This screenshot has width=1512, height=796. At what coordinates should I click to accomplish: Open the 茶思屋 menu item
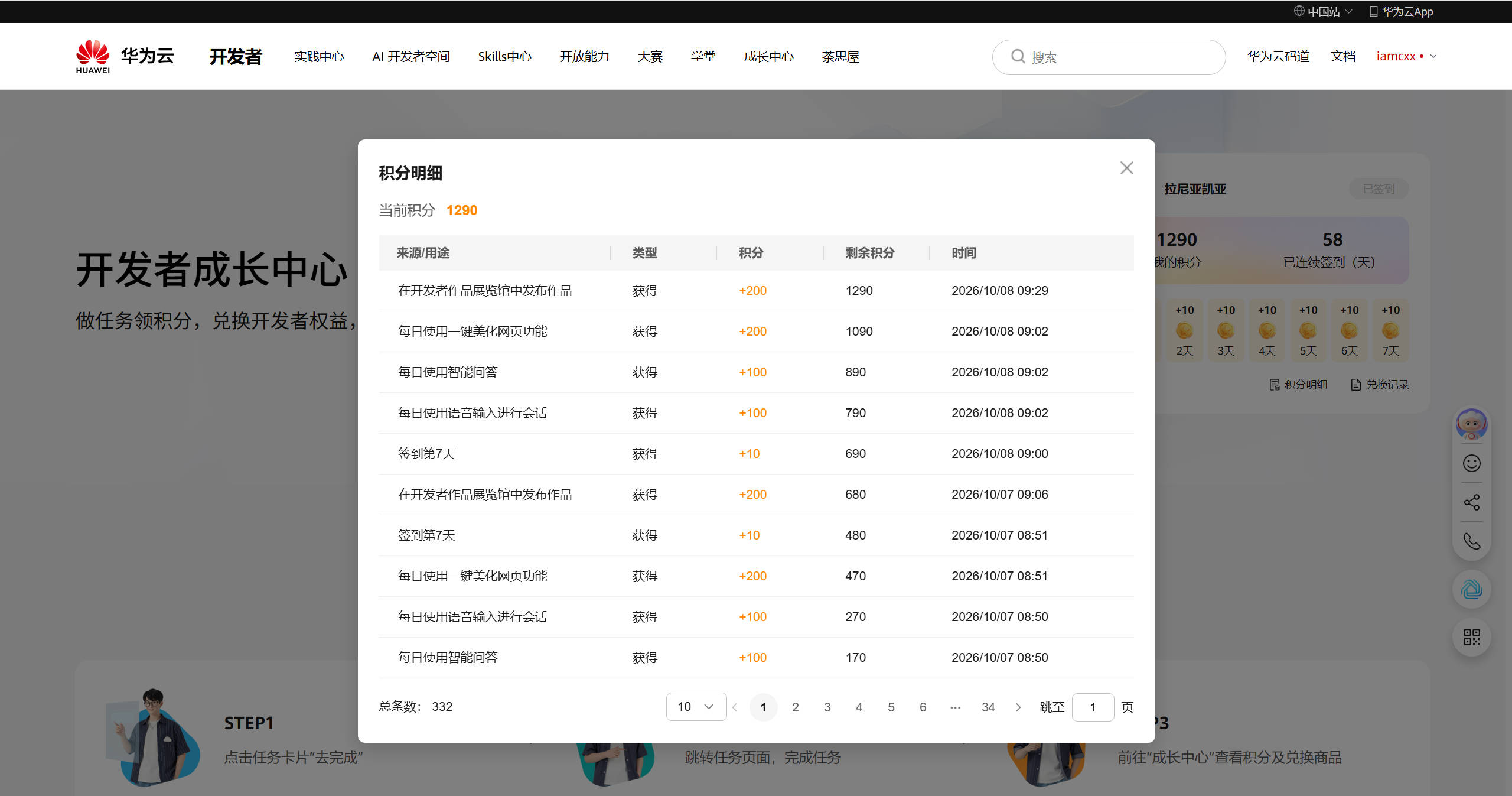click(840, 57)
